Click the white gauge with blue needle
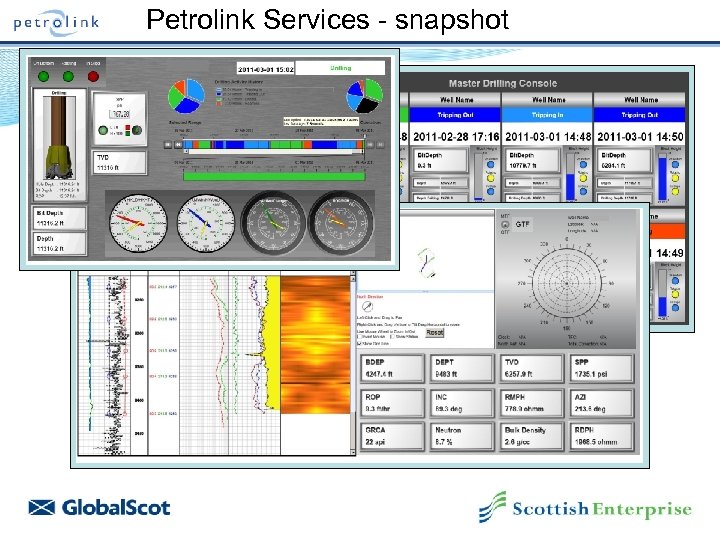This screenshot has width=720, height=540. 206,223
